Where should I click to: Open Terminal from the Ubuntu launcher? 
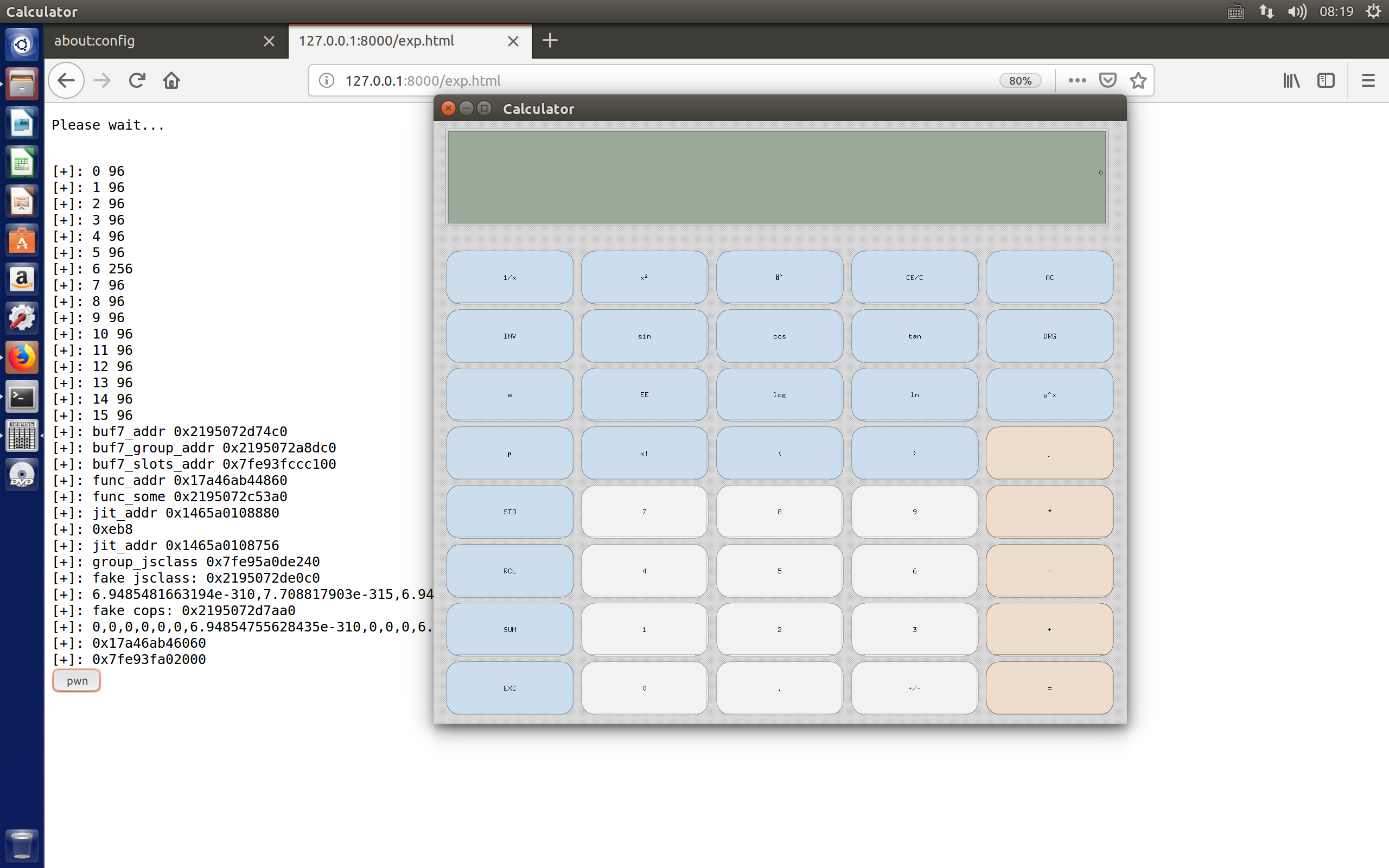(22, 397)
